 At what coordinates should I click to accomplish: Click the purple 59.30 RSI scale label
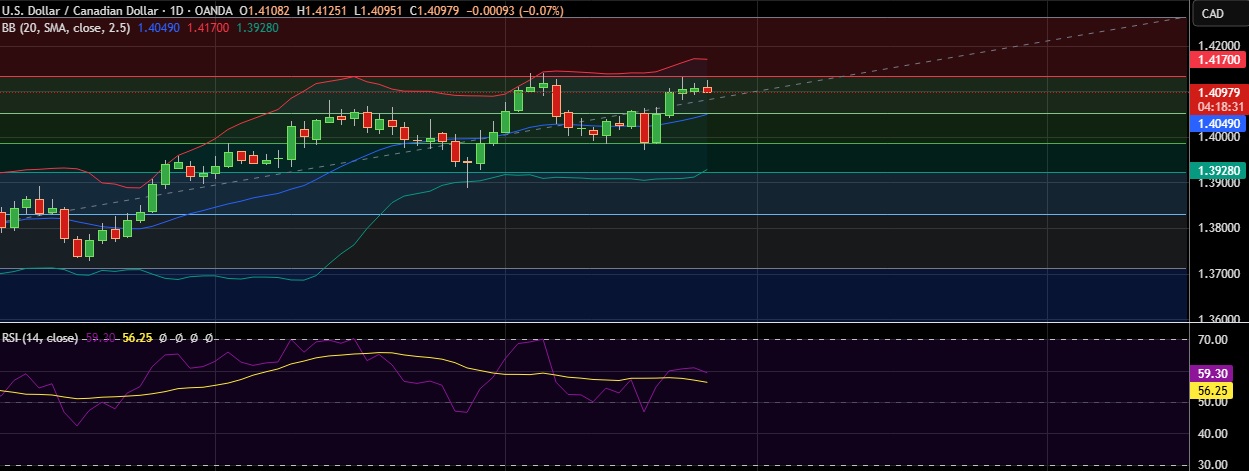coord(1218,373)
